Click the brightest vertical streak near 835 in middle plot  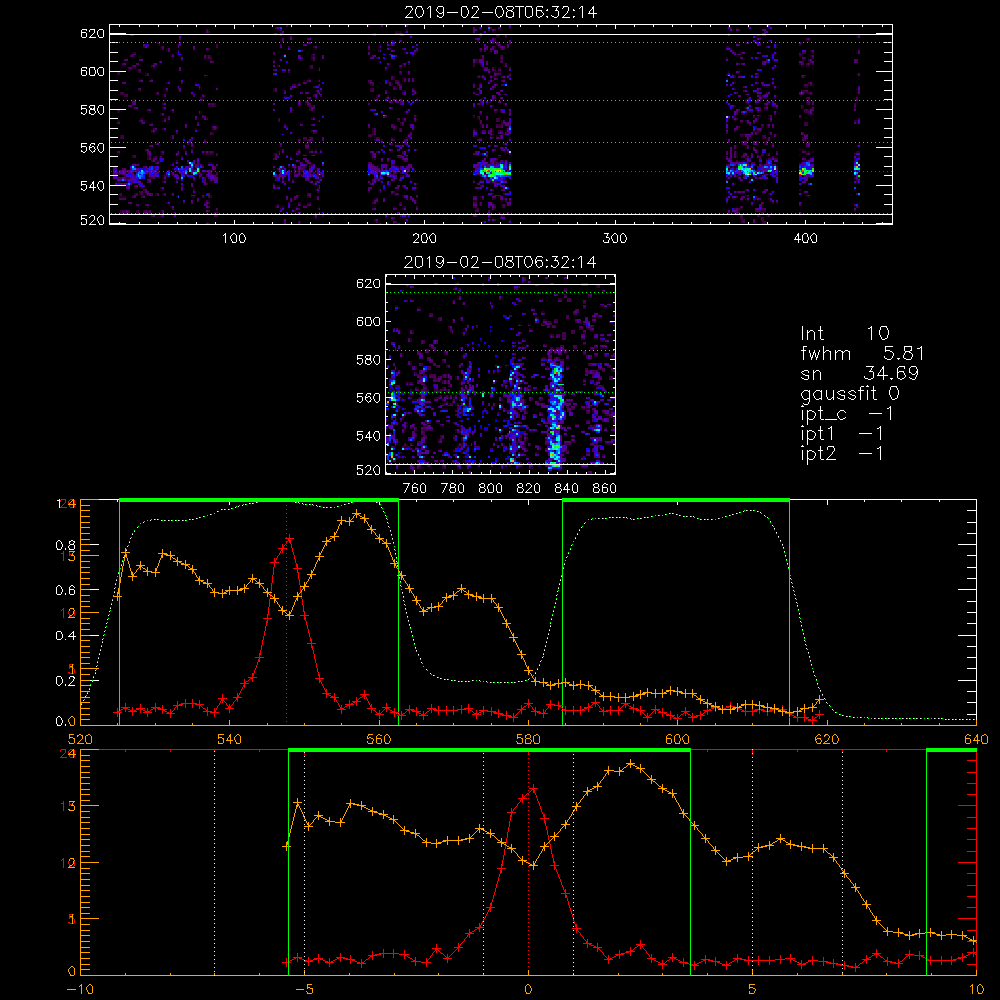(x=555, y=415)
